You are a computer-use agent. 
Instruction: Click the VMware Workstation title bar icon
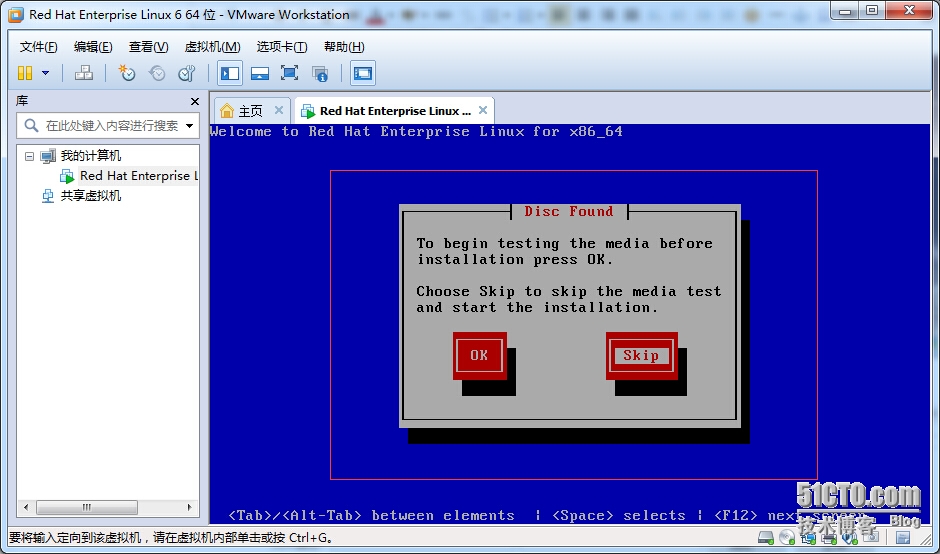(x=16, y=14)
